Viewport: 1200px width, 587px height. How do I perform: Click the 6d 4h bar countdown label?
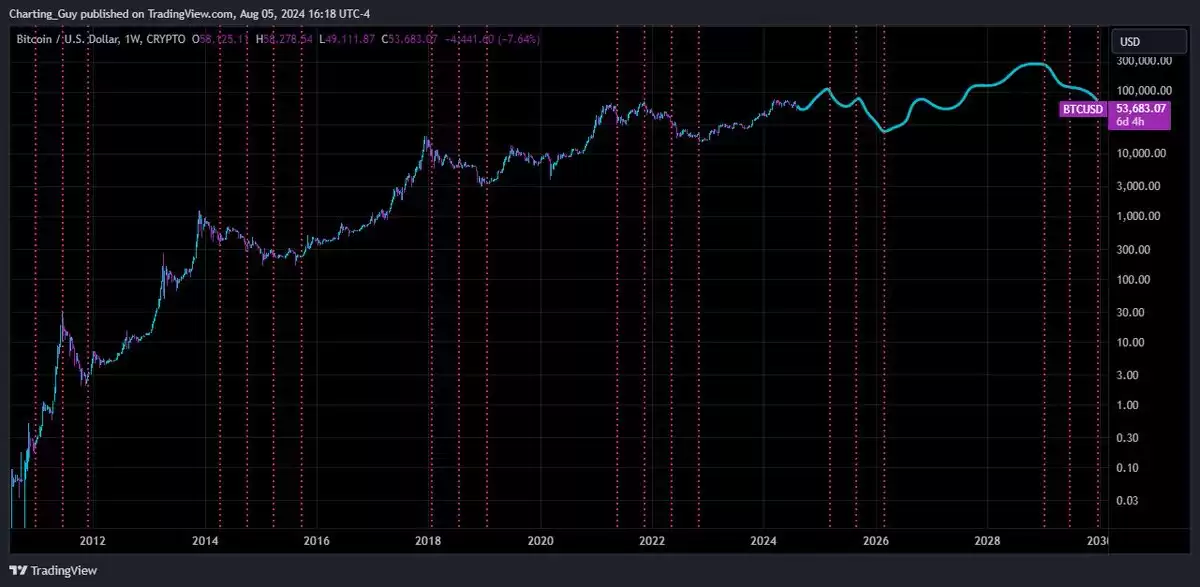1131,122
